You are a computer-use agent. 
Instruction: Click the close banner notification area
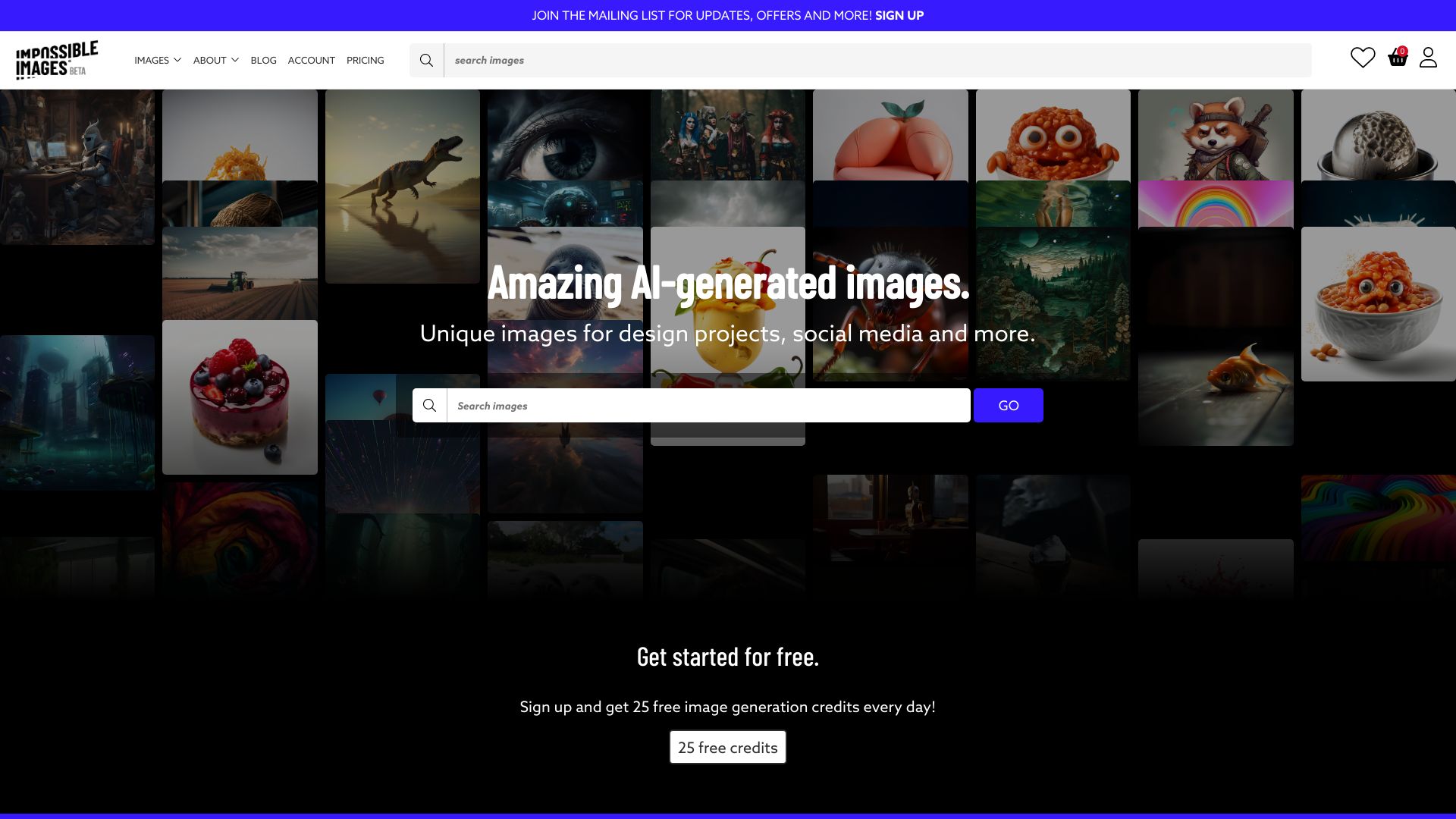(1441, 15)
